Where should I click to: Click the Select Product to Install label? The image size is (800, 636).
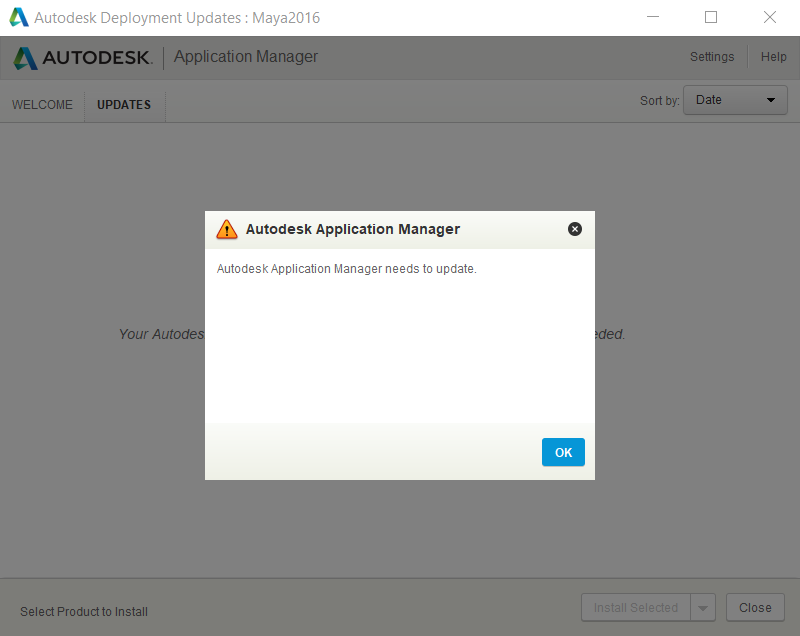84,611
